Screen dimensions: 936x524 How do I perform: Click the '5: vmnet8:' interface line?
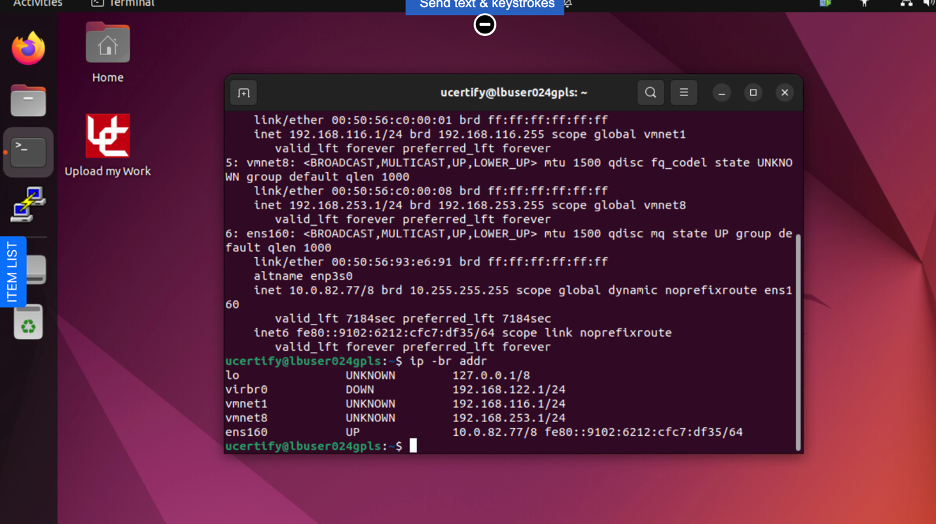click(x=509, y=169)
